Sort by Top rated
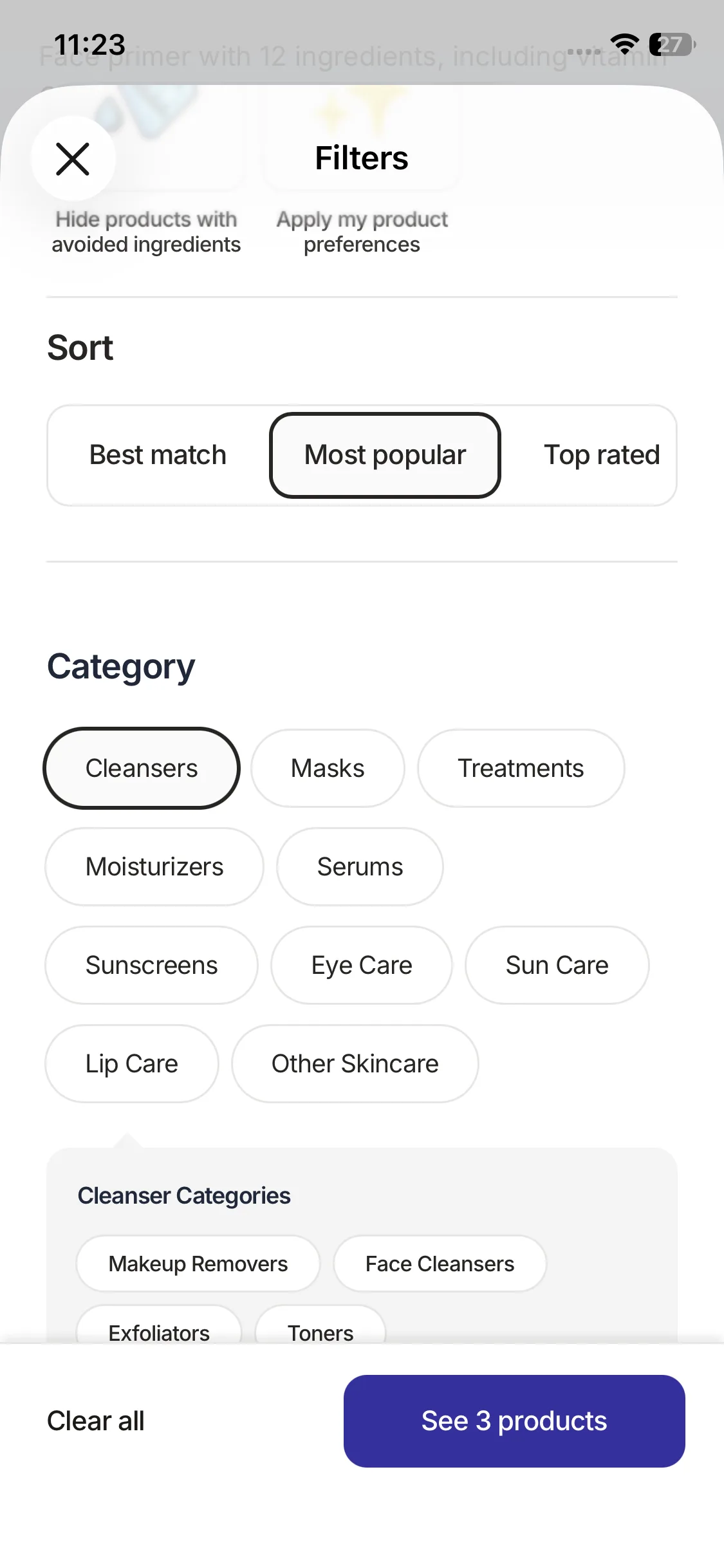 [x=601, y=455]
